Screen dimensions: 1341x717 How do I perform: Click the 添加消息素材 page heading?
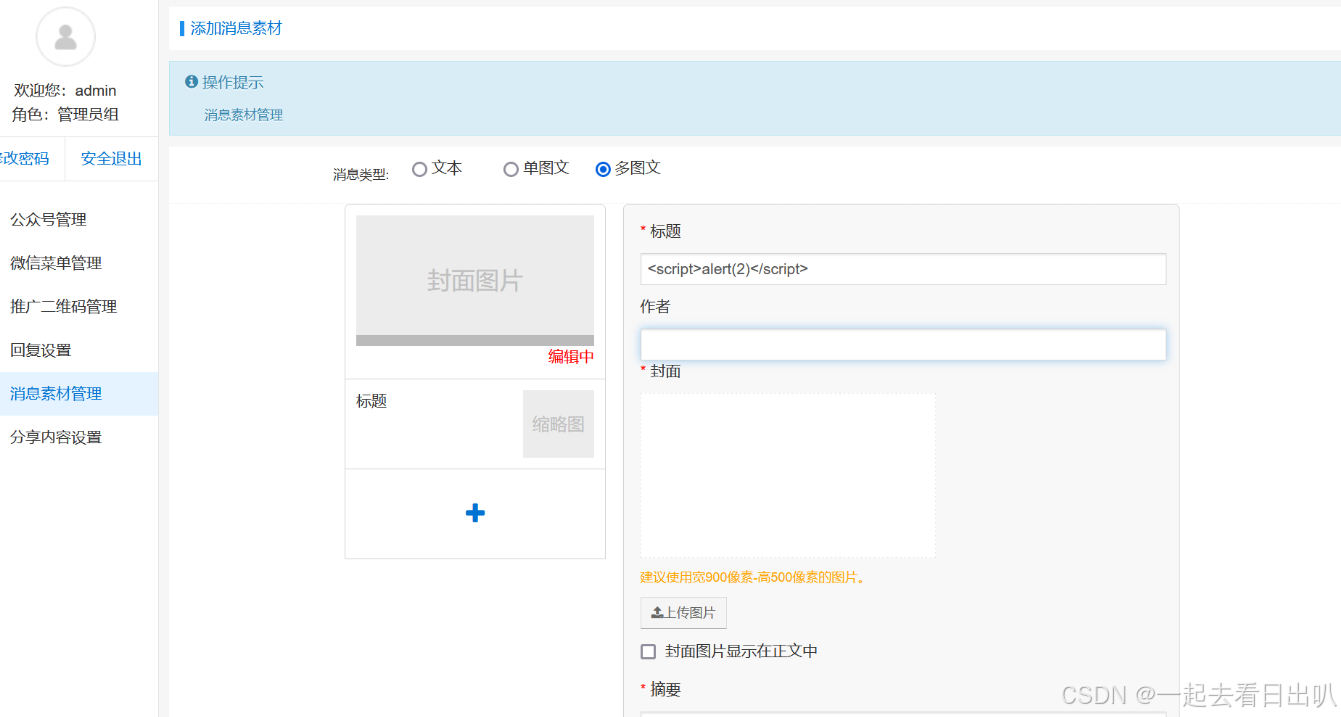click(x=236, y=28)
